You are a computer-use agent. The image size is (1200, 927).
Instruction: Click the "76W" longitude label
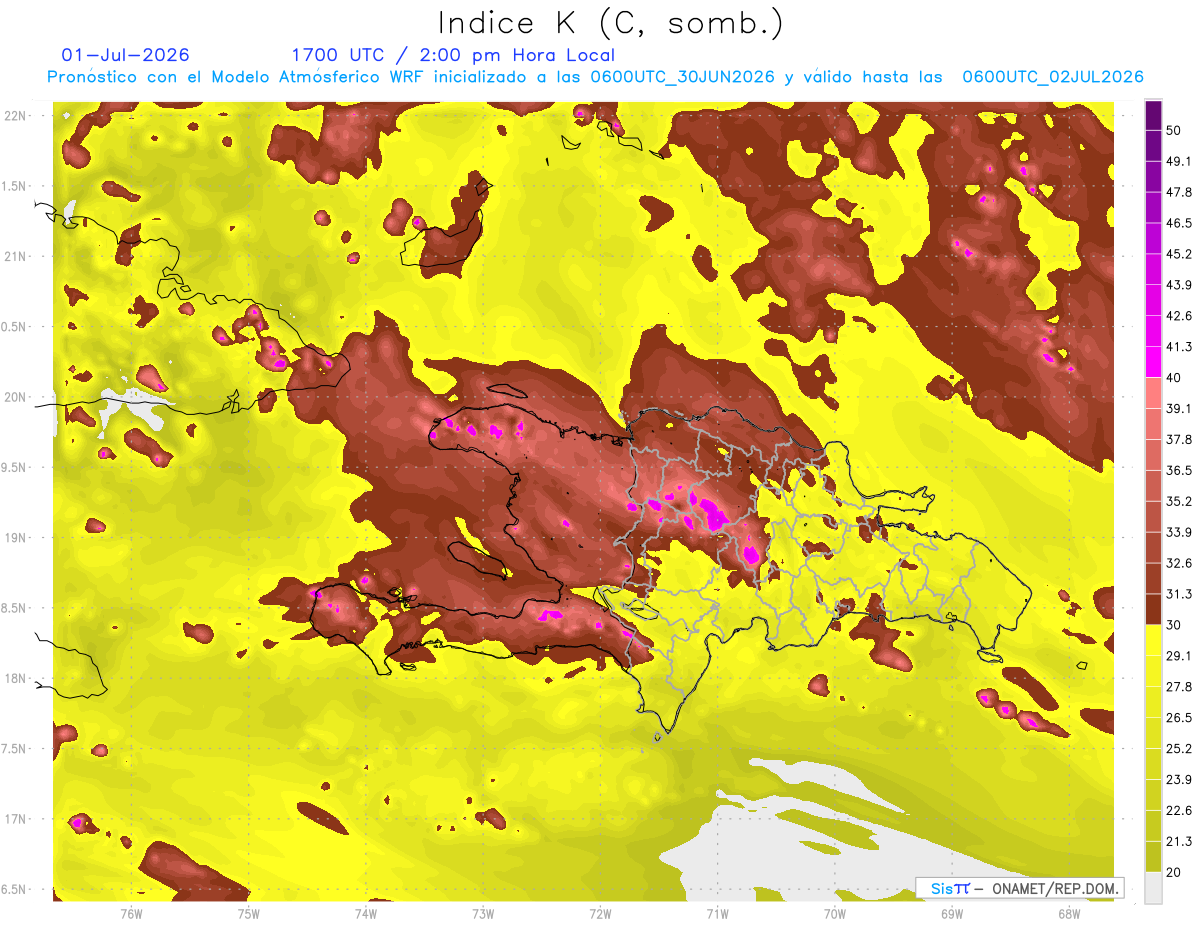click(x=131, y=913)
